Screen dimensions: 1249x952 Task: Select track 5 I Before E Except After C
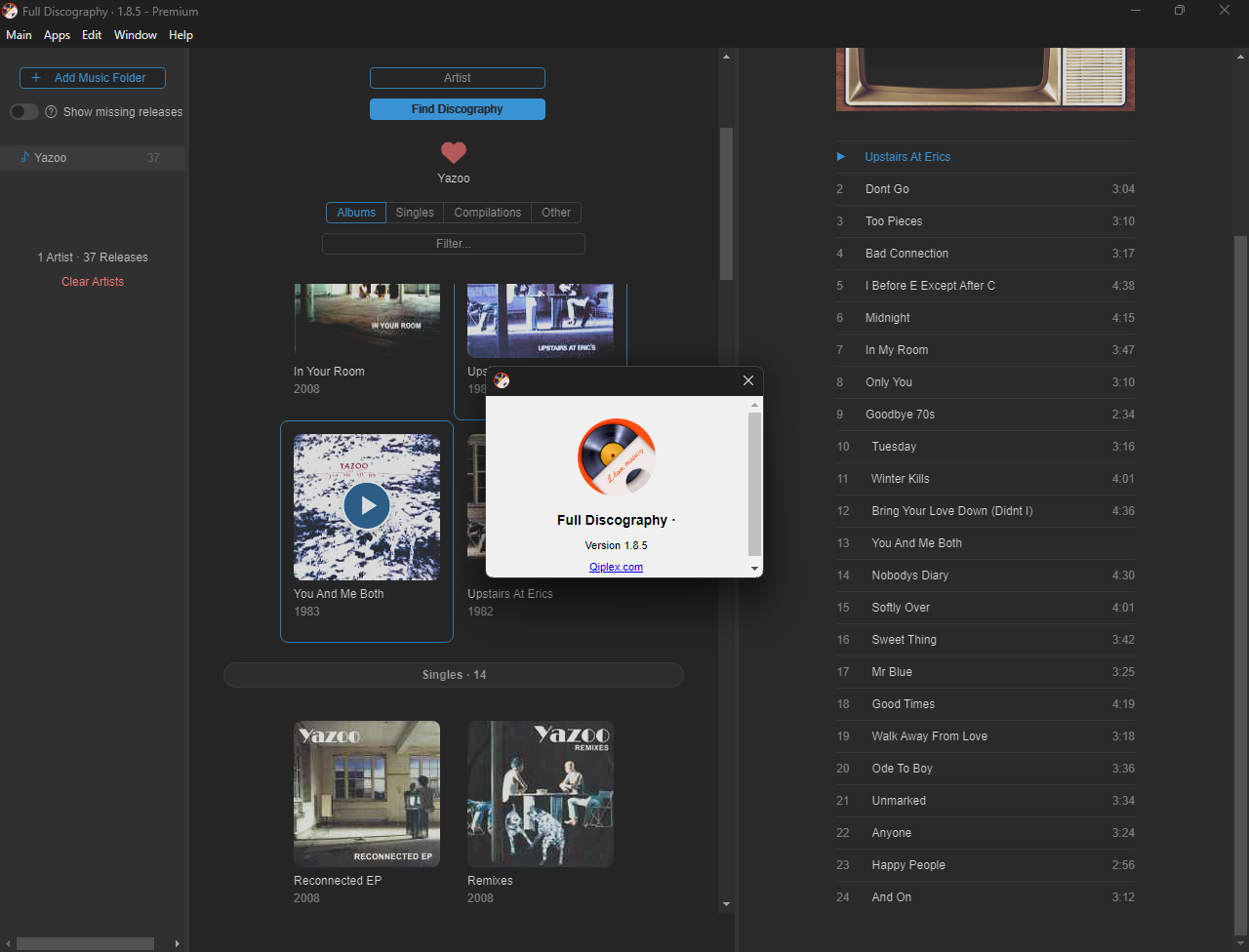click(x=986, y=286)
